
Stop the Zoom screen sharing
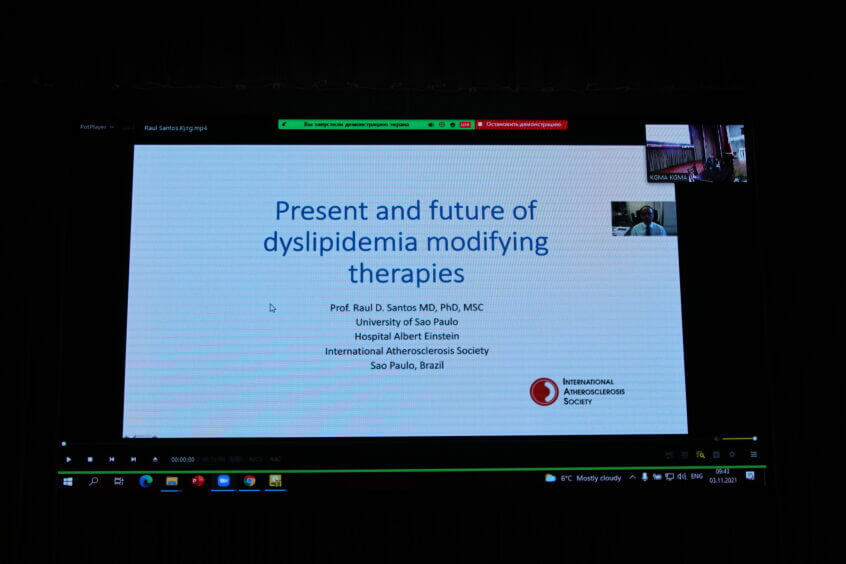coord(521,124)
